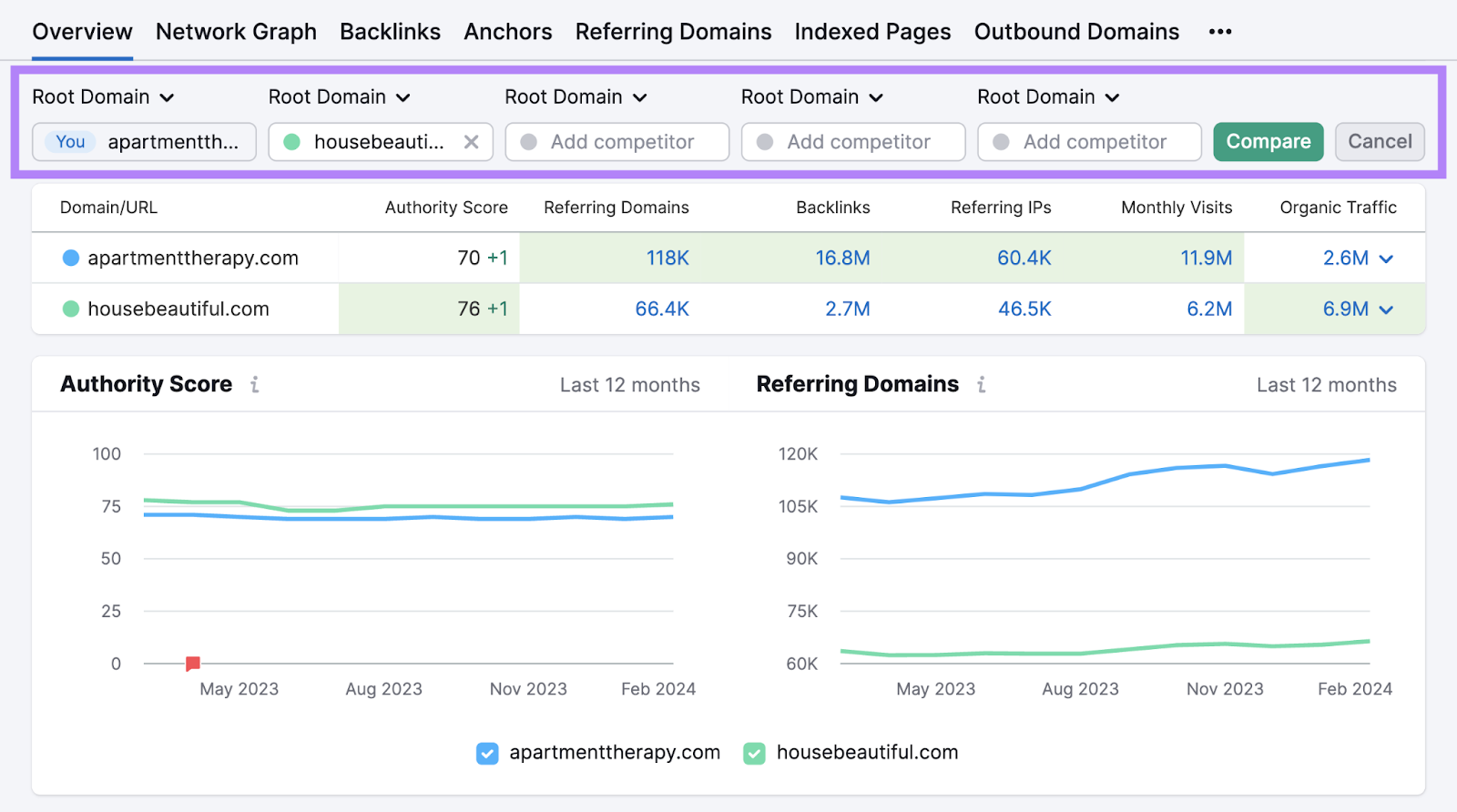Open the Network Graph tab
Viewport: 1457px width, 812px height.
tap(236, 32)
